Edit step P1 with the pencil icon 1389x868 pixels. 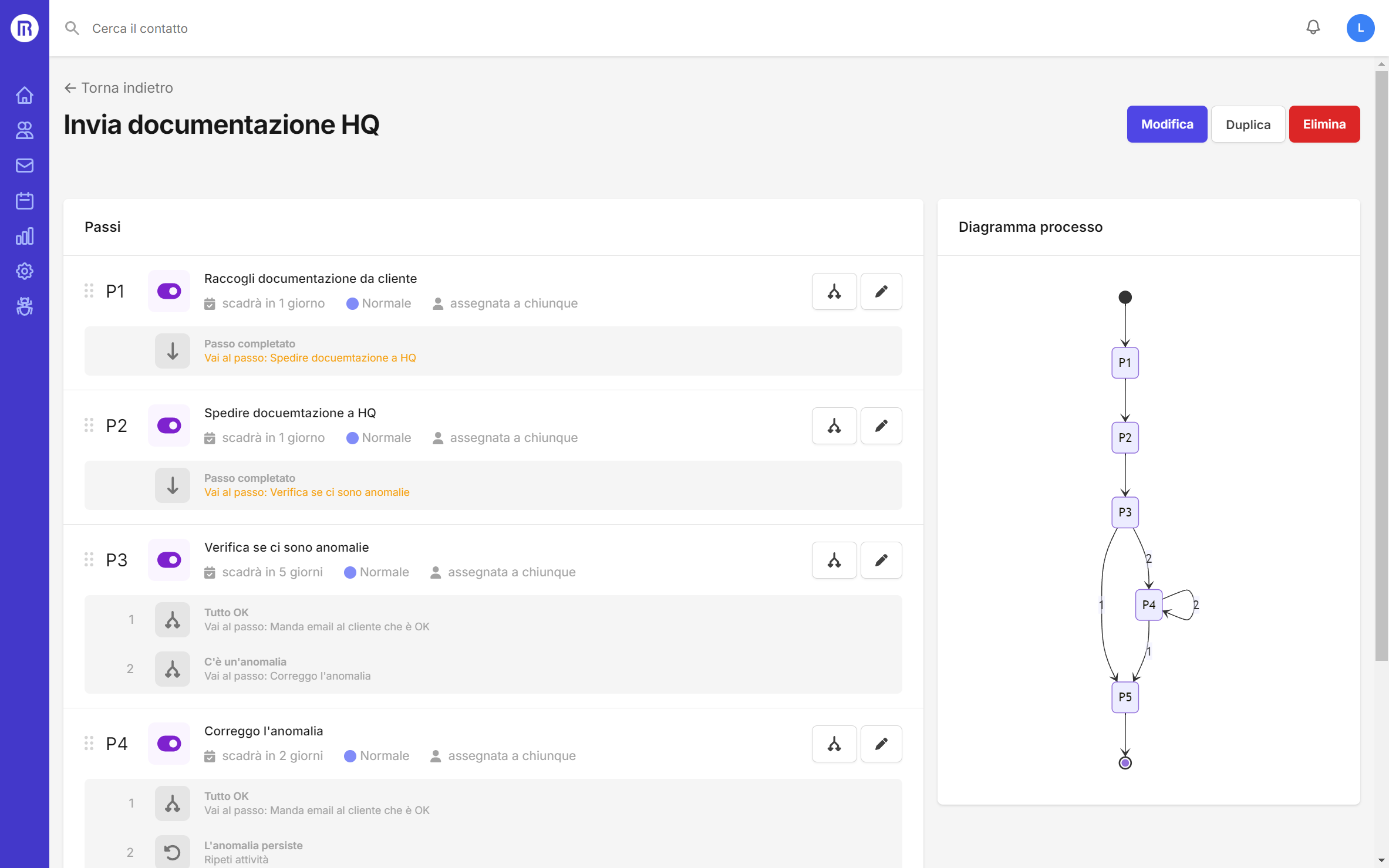(881, 291)
